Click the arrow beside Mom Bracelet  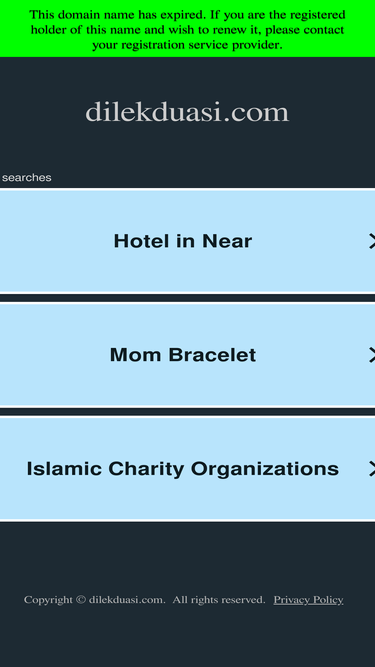[x=372, y=355]
